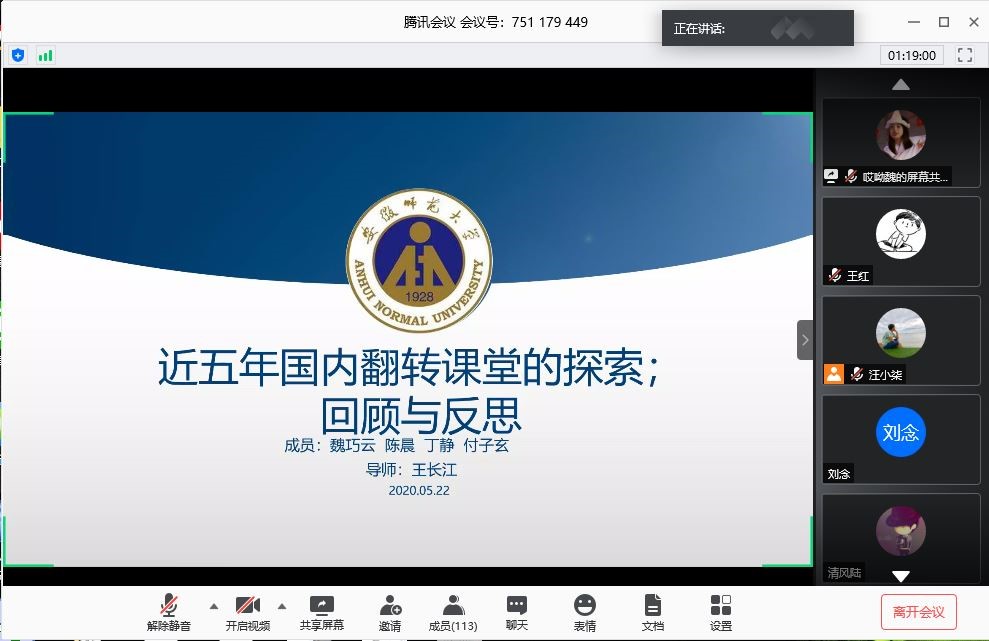This screenshot has width=989, height=641.
Task: Select 刘念 participant tile
Action: pos(900,438)
